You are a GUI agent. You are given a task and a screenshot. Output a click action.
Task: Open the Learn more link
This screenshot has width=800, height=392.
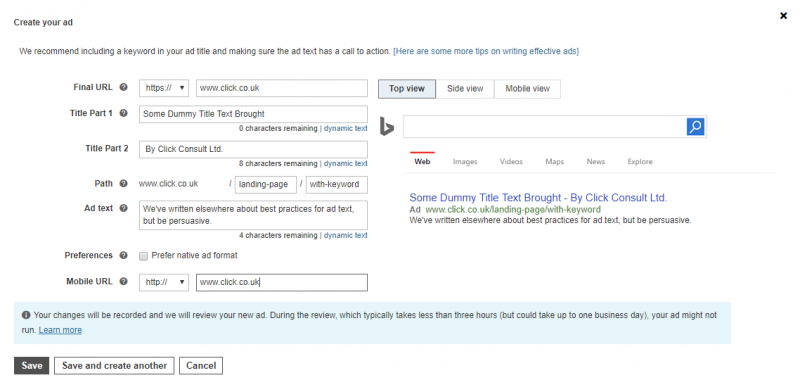coord(60,330)
